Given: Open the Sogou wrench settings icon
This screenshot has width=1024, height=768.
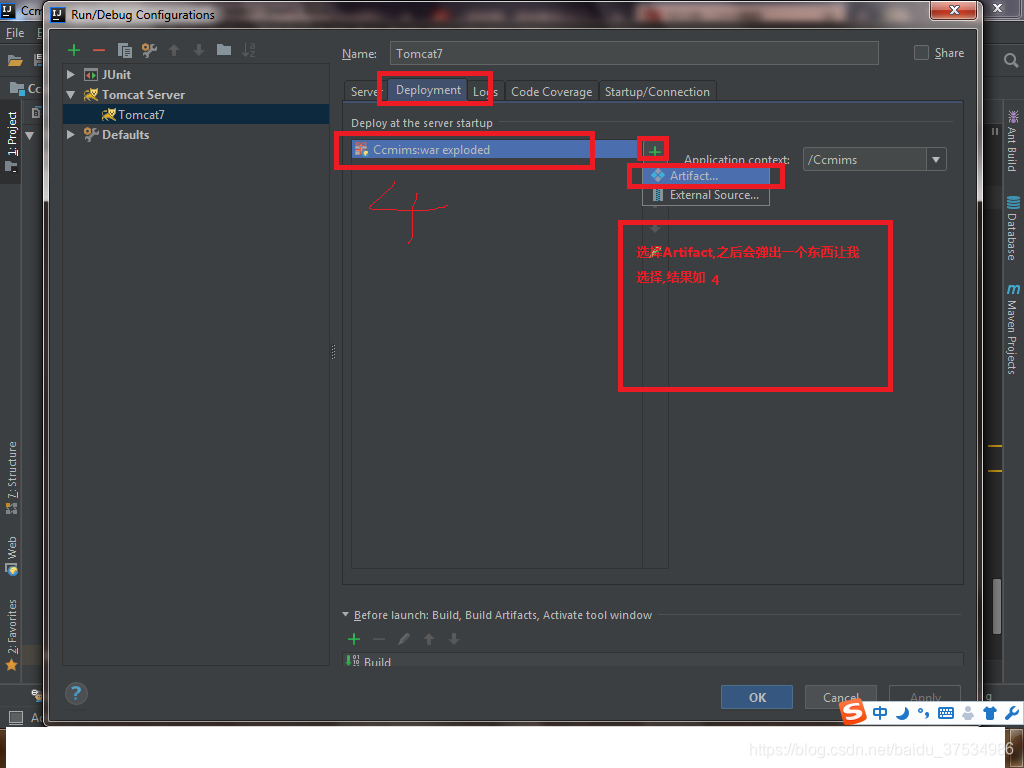Looking at the screenshot, I should coord(1012,713).
